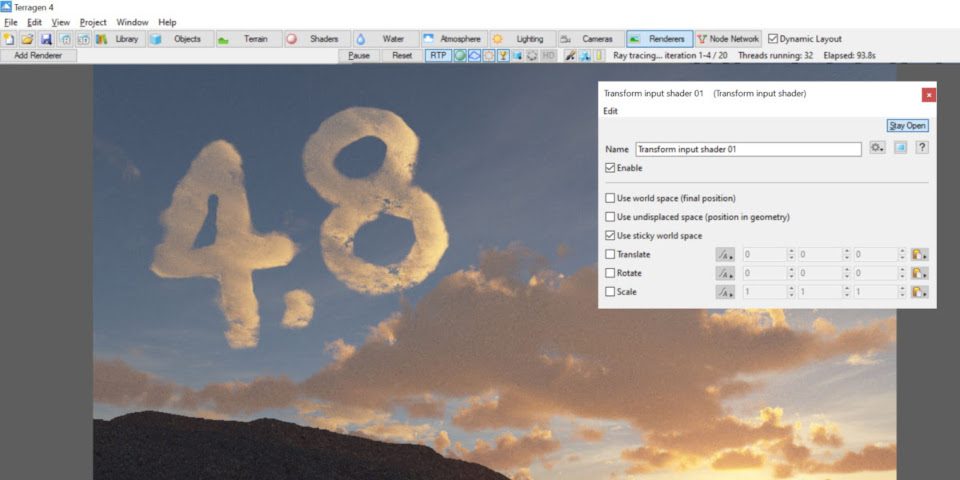The height and width of the screenshot is (480, 960).
Task: Open project with the folder icon
Action: click(x=27, y=39)
